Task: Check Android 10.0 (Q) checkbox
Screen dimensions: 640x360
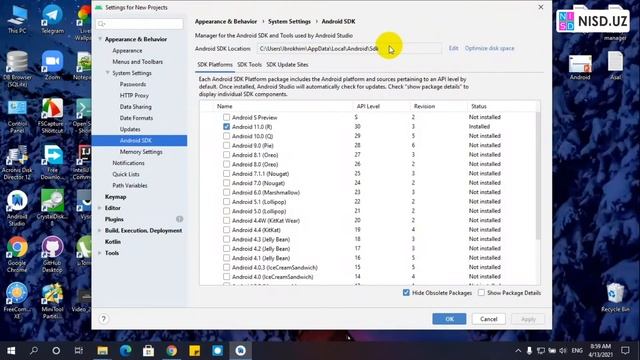Action: click(227, 136)
